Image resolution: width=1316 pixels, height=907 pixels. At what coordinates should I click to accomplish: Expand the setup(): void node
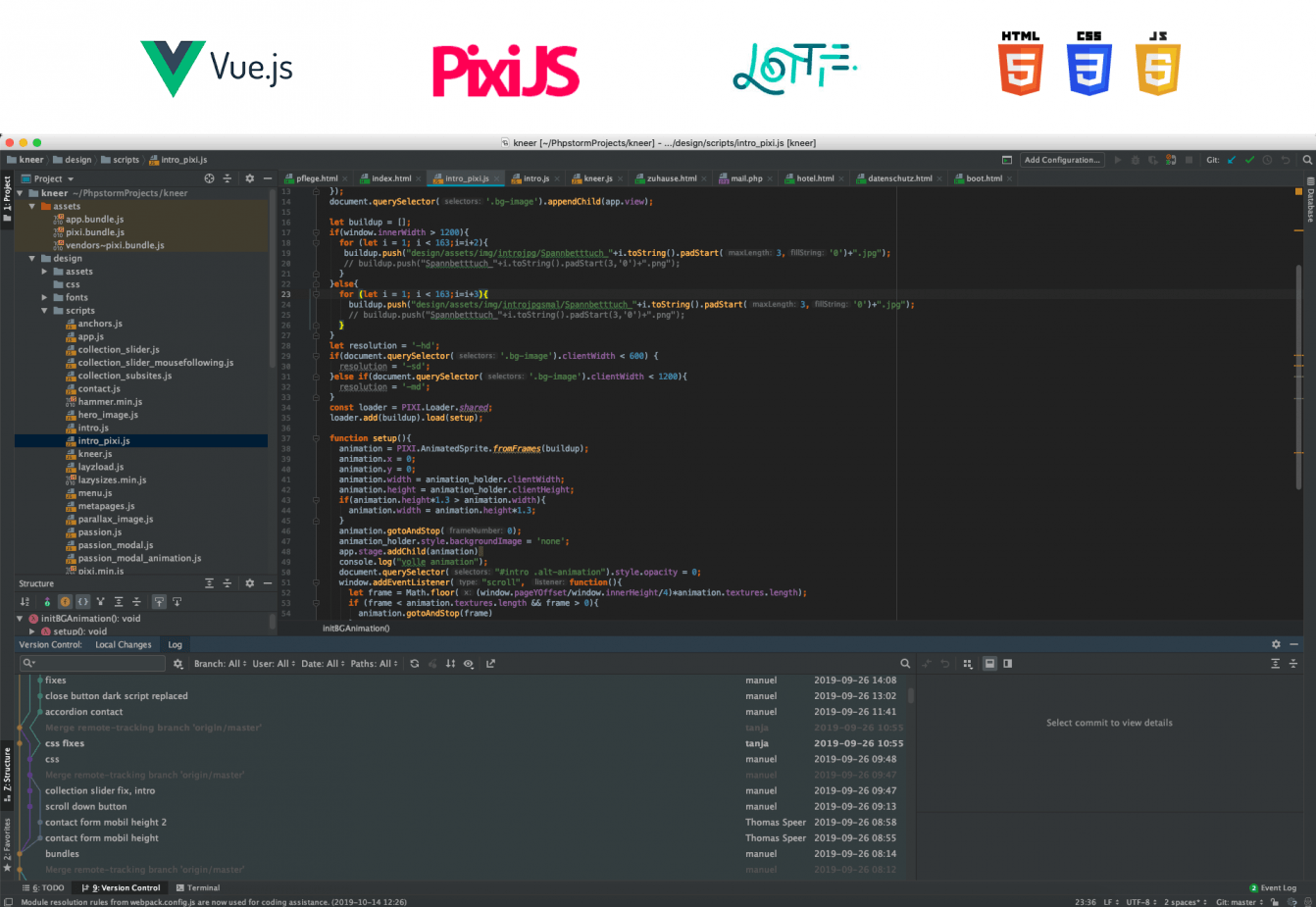[32, 631]
